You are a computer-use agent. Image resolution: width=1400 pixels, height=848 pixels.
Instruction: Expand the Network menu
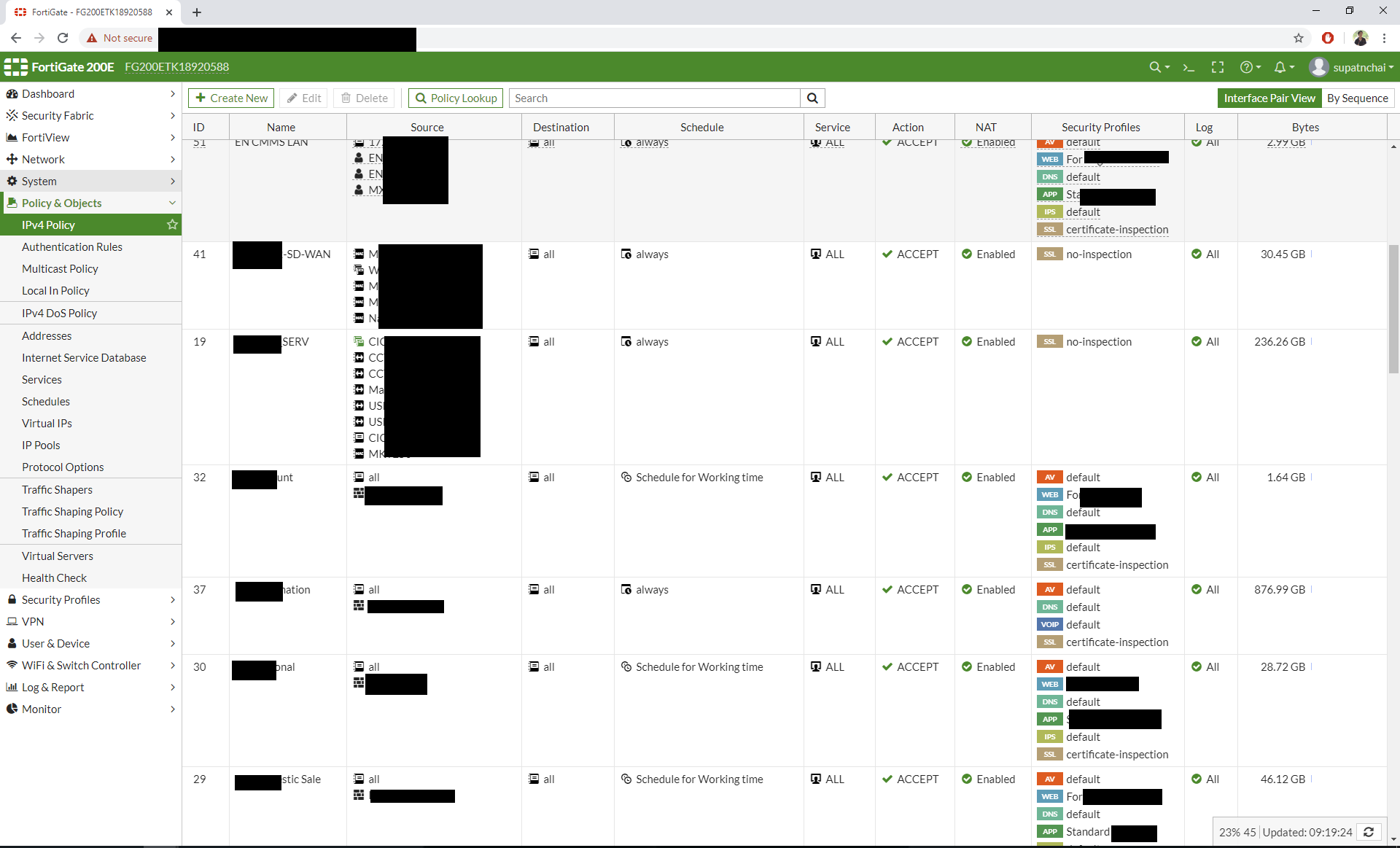tap(90, 159)
